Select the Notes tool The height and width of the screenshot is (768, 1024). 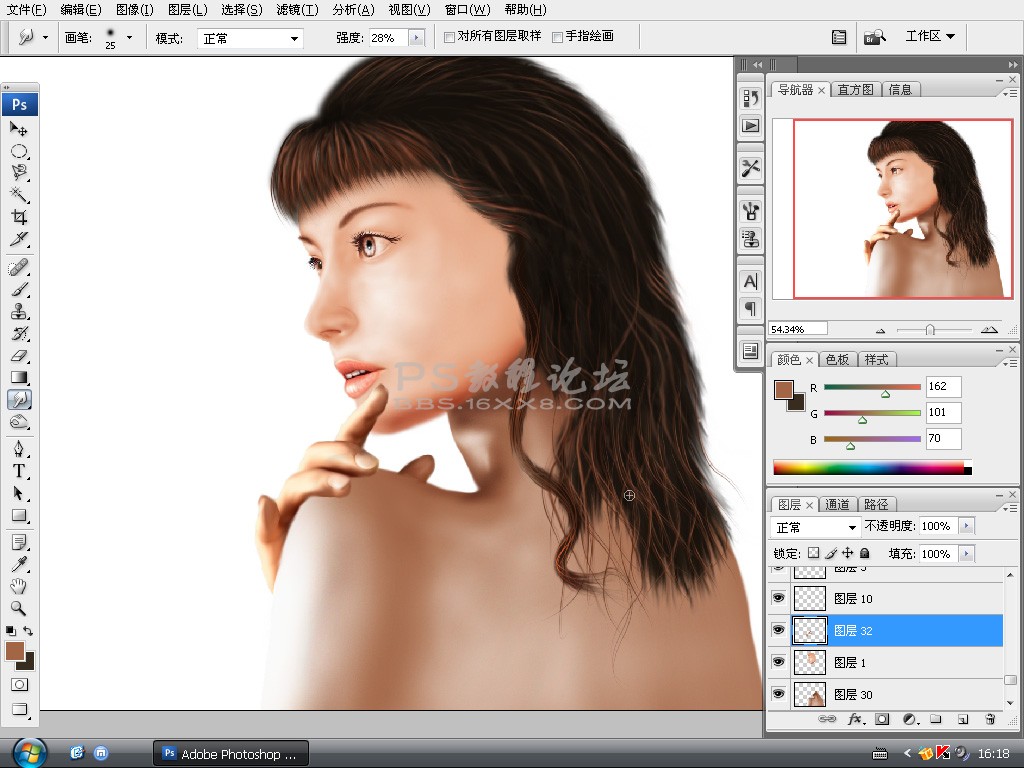coord(18,543)
